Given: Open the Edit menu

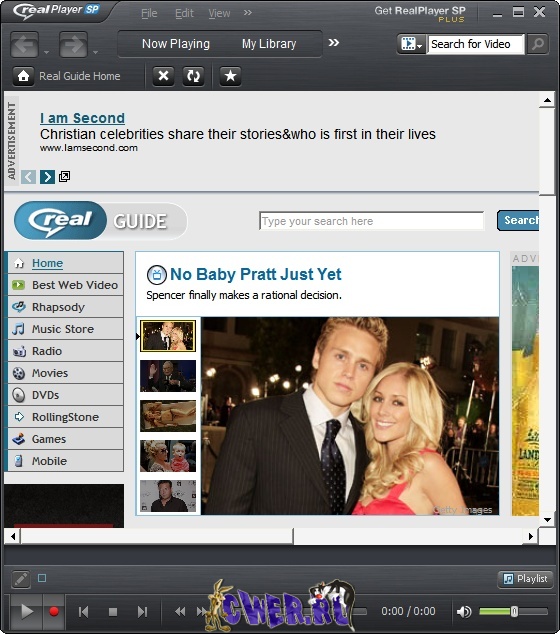Looking at the screenshot, I should point(184,13).
